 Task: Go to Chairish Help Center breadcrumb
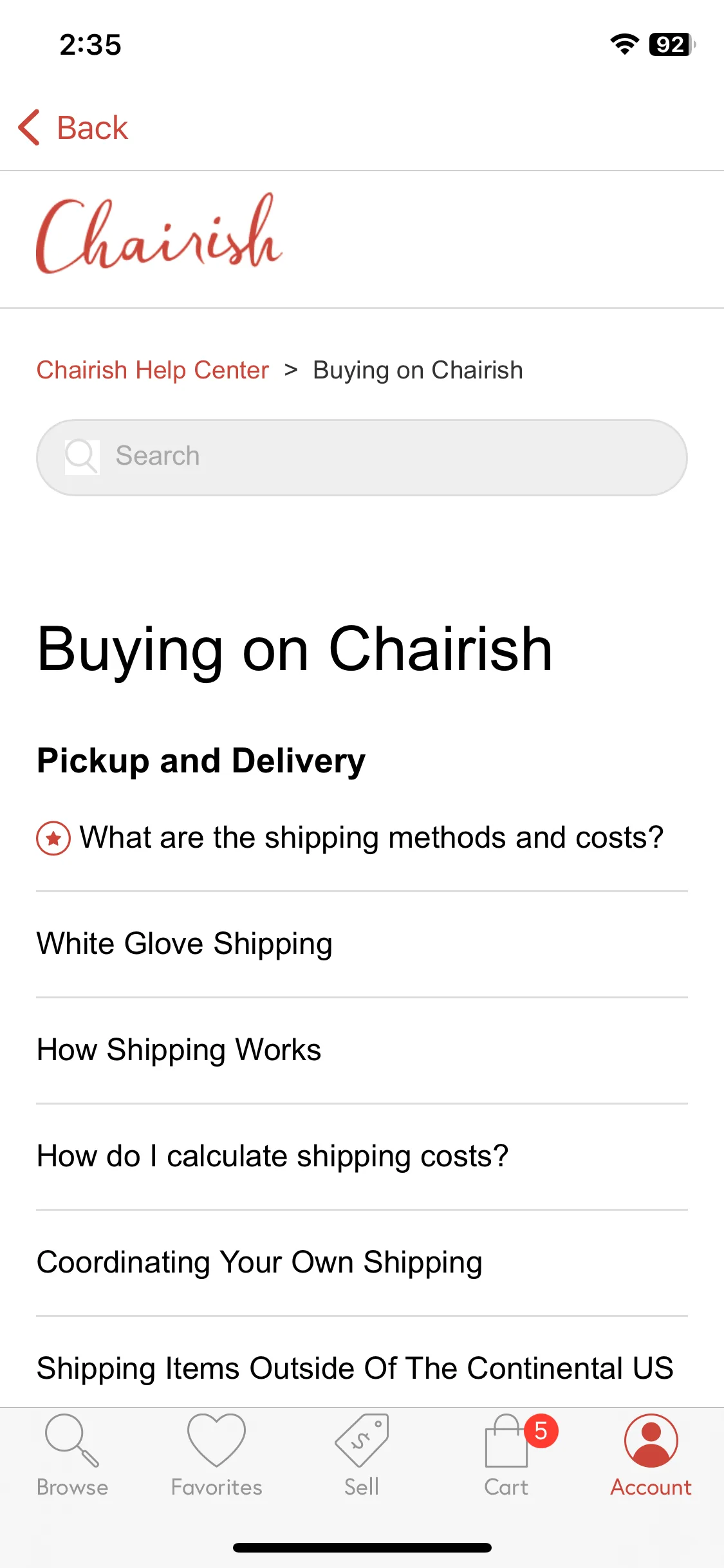click(153, 370)
